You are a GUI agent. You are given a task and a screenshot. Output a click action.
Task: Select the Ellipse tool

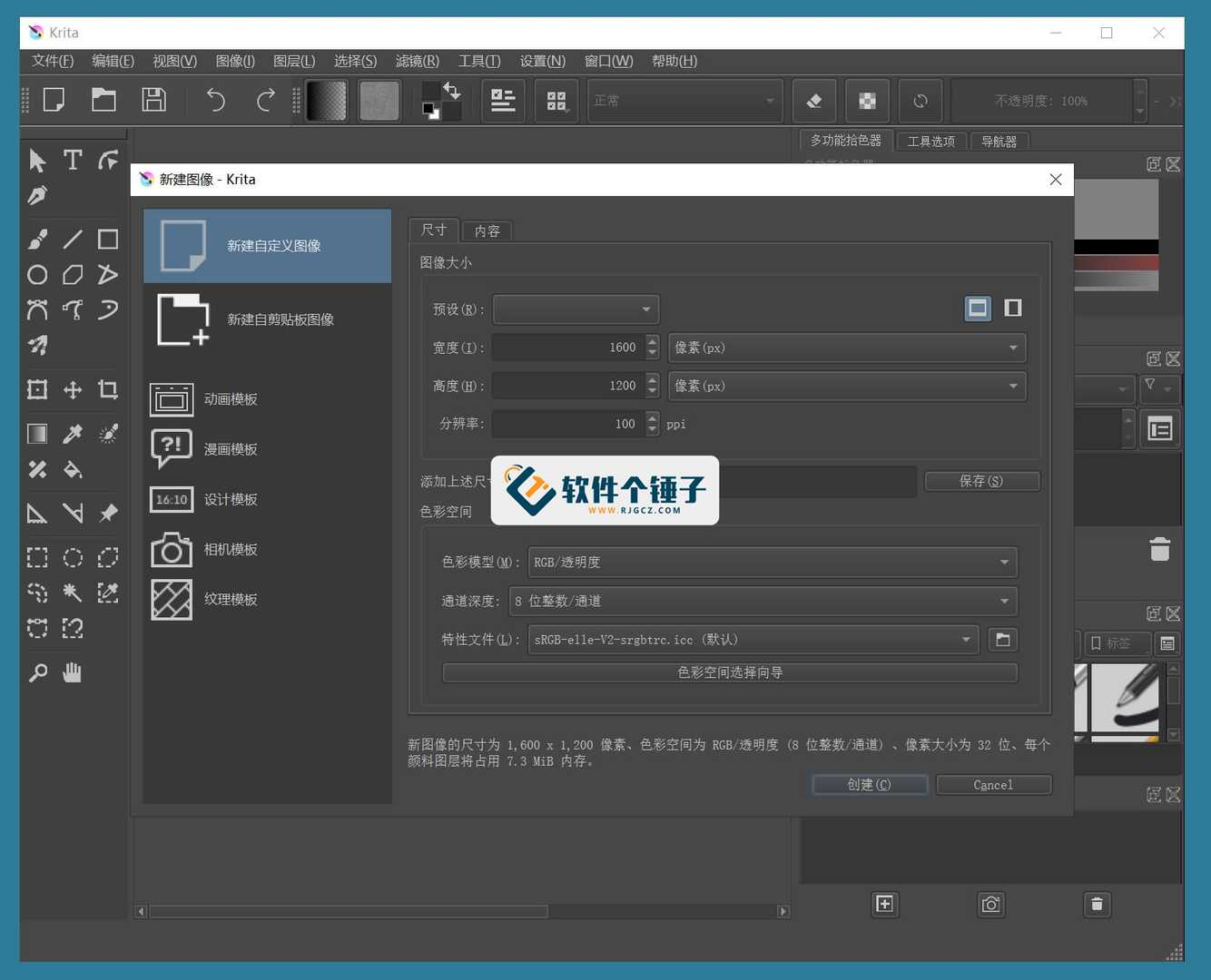(37, 275)
